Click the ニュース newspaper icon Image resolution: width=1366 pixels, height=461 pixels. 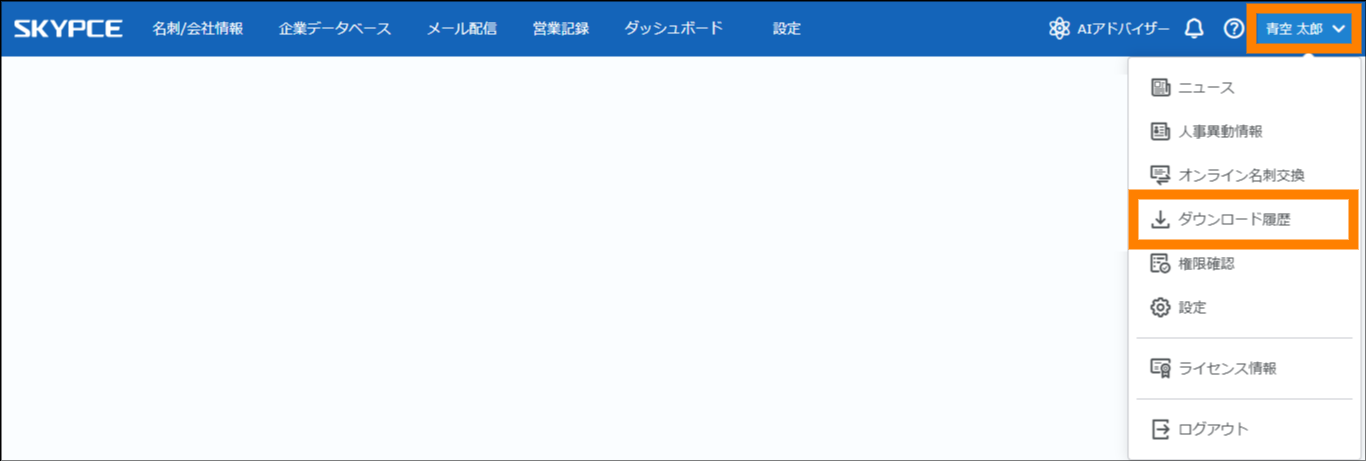[x=1160, y=88]
